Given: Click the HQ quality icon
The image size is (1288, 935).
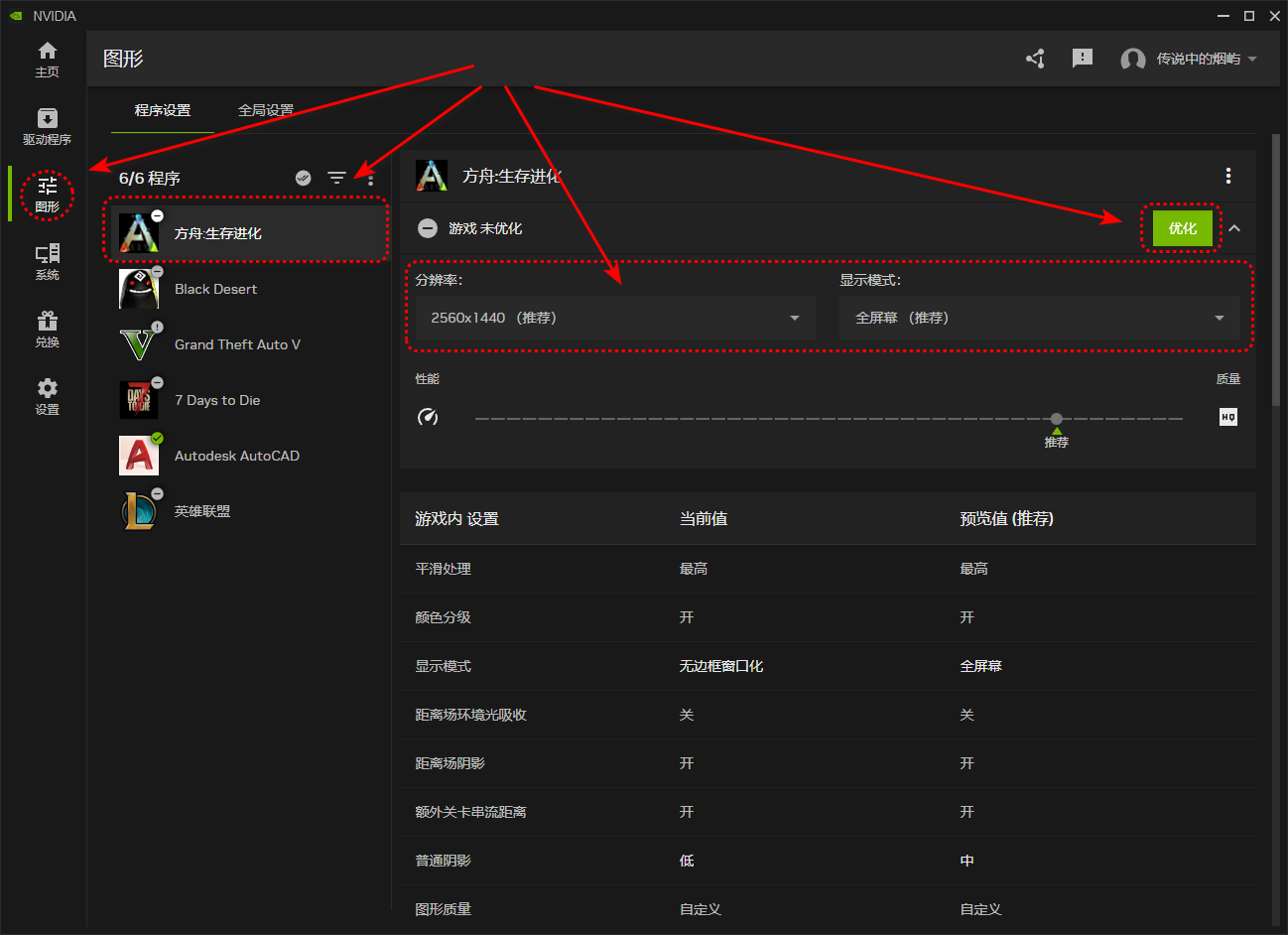Looking at the screenshot, I should (1228, 417).
